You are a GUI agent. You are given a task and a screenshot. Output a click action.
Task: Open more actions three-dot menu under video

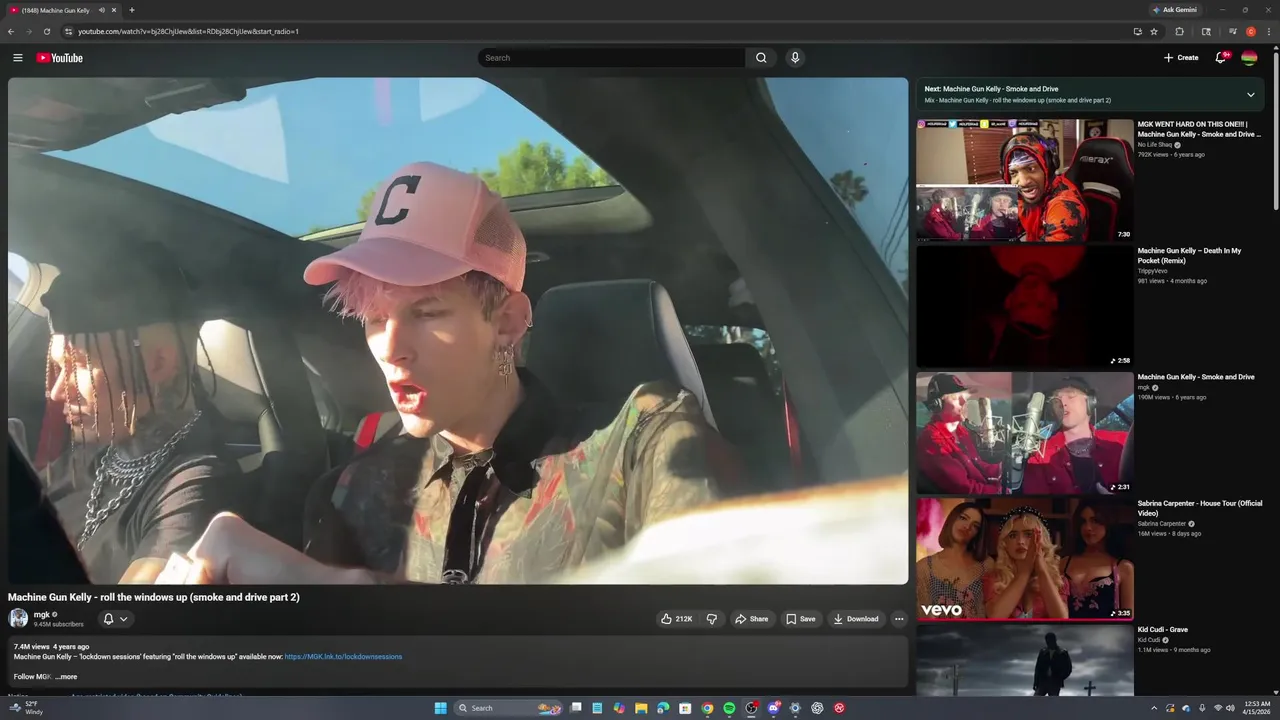pos(899,619)
